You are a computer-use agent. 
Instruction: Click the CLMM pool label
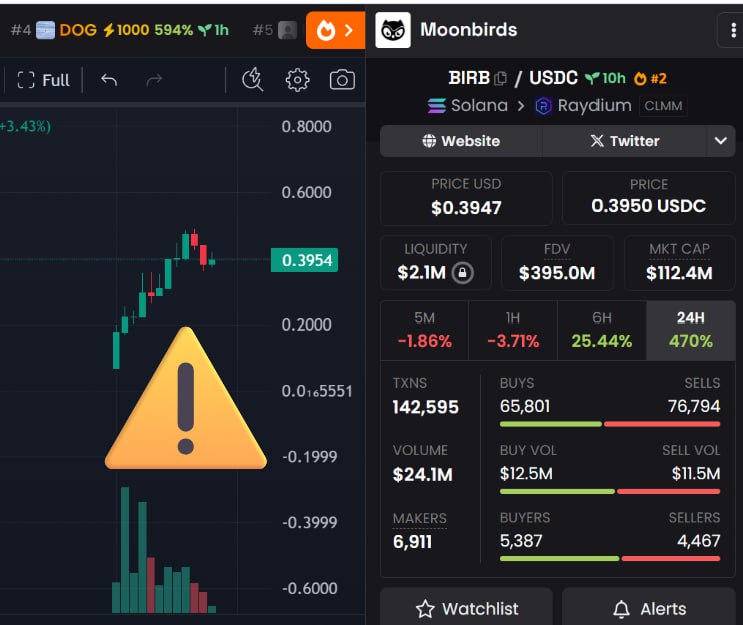point(663,106)
